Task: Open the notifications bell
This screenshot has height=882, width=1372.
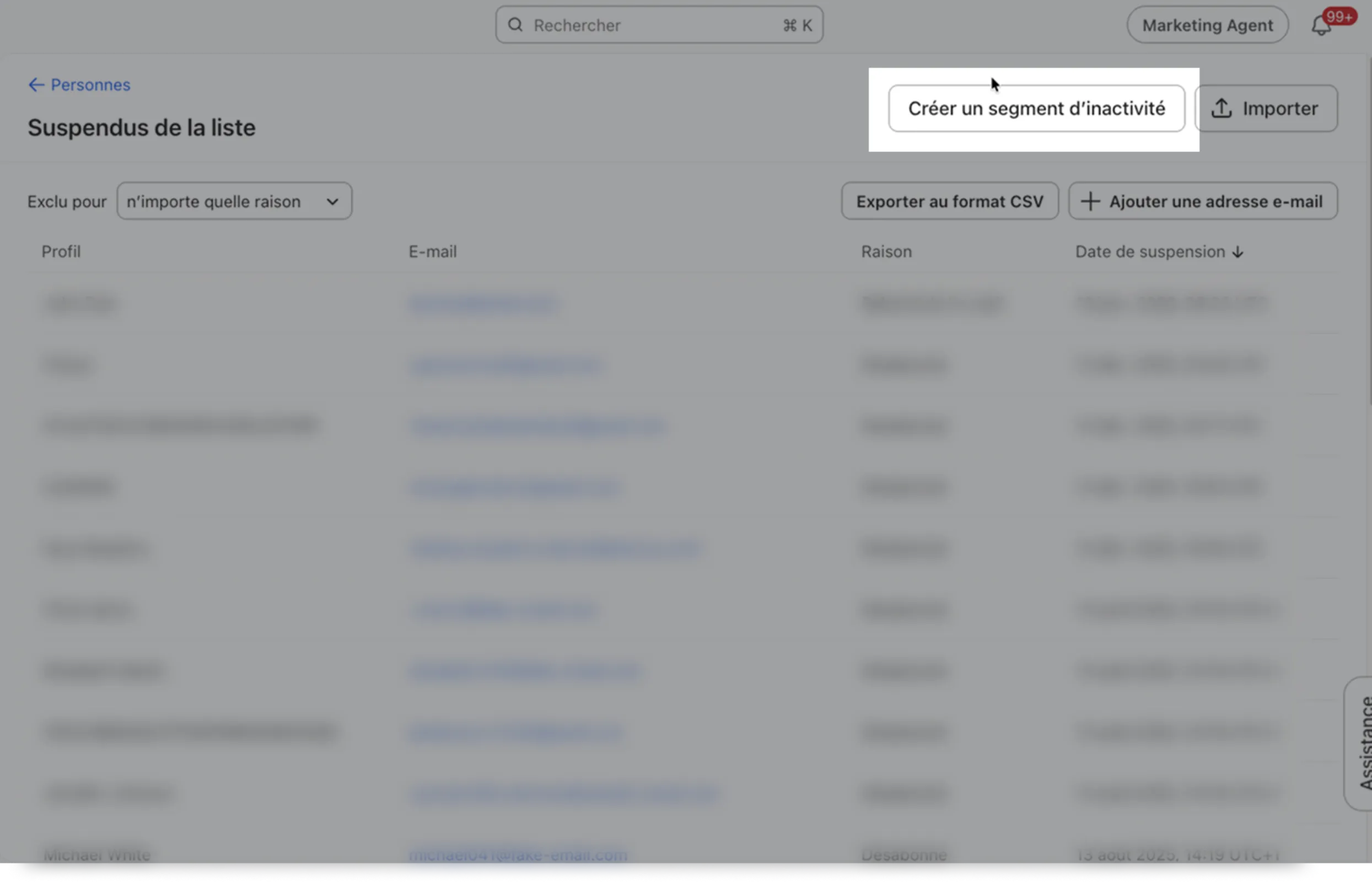Action: coord(1321,26)
